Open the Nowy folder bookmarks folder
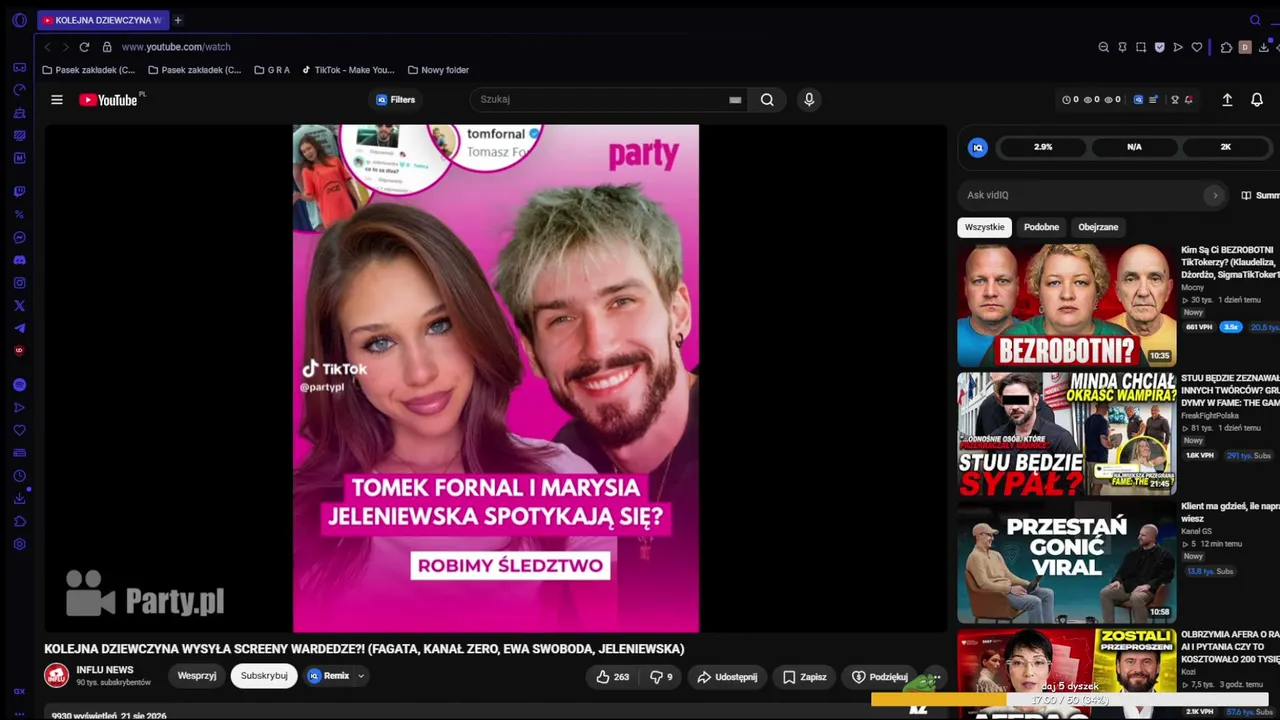This screenshot has width=1280, height=720. 438,70
